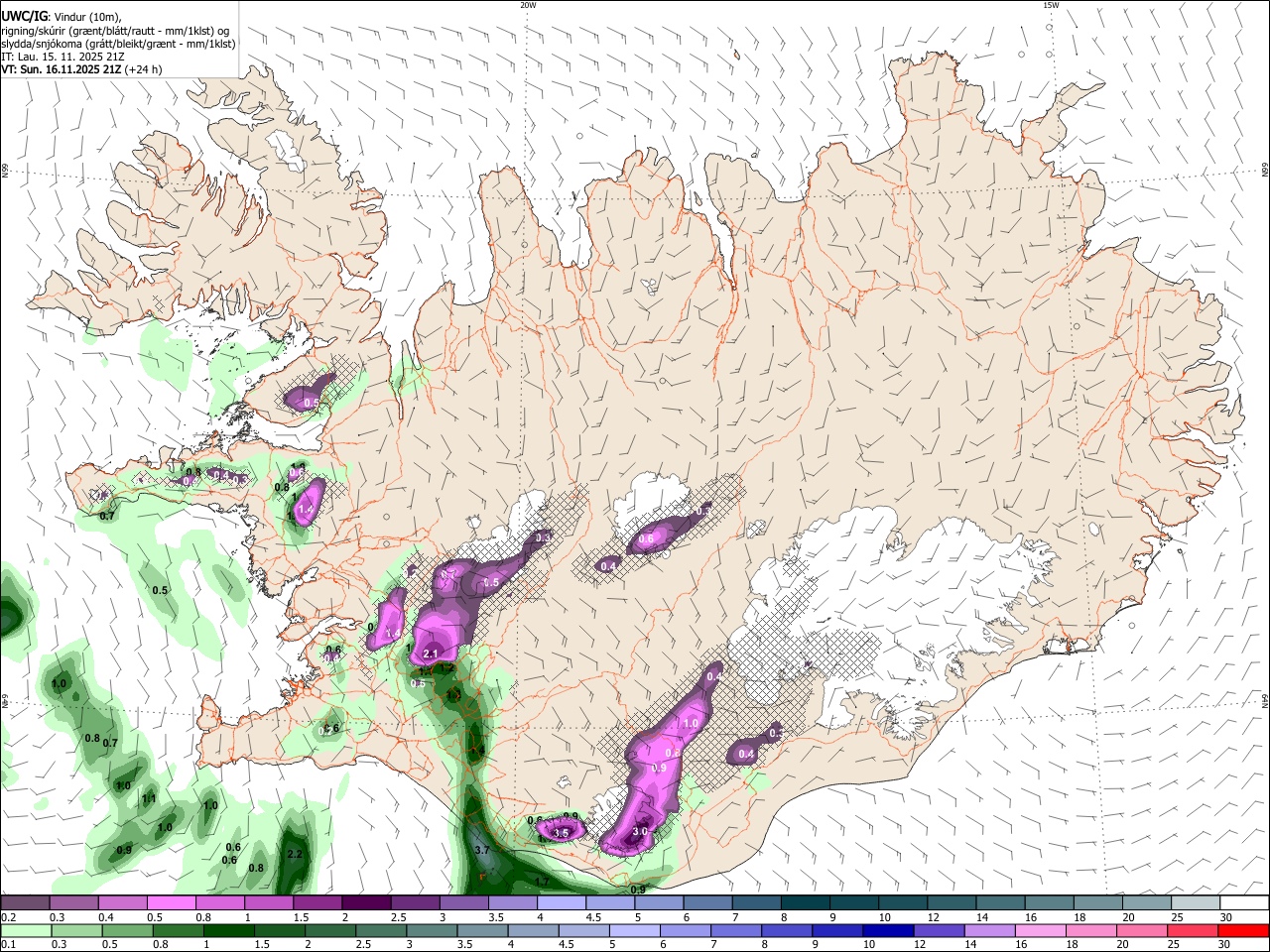
Task: Select the grey-green snow swatch between 20 and 25
Action: click(1146, 902)
